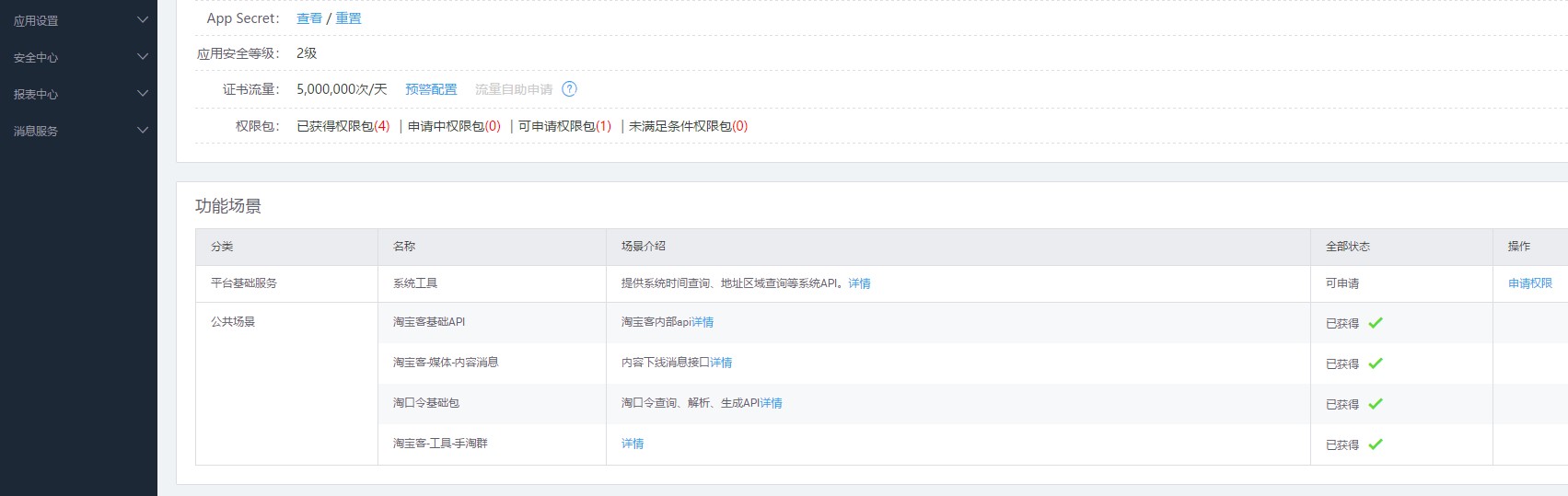The image size is (1568, 496).
Task: Click green checkmark in 淘口令基础包 row
Action: (1376, 404)
